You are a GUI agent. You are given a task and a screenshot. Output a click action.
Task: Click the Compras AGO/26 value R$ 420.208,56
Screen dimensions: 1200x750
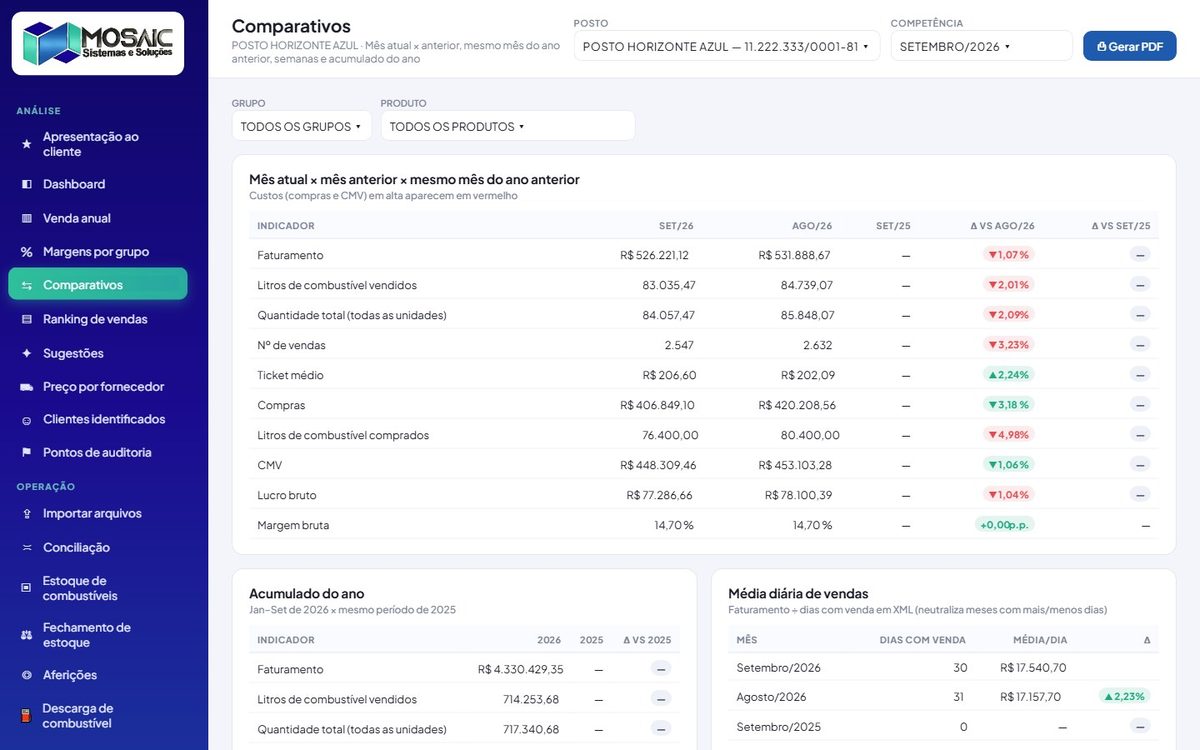797,405
